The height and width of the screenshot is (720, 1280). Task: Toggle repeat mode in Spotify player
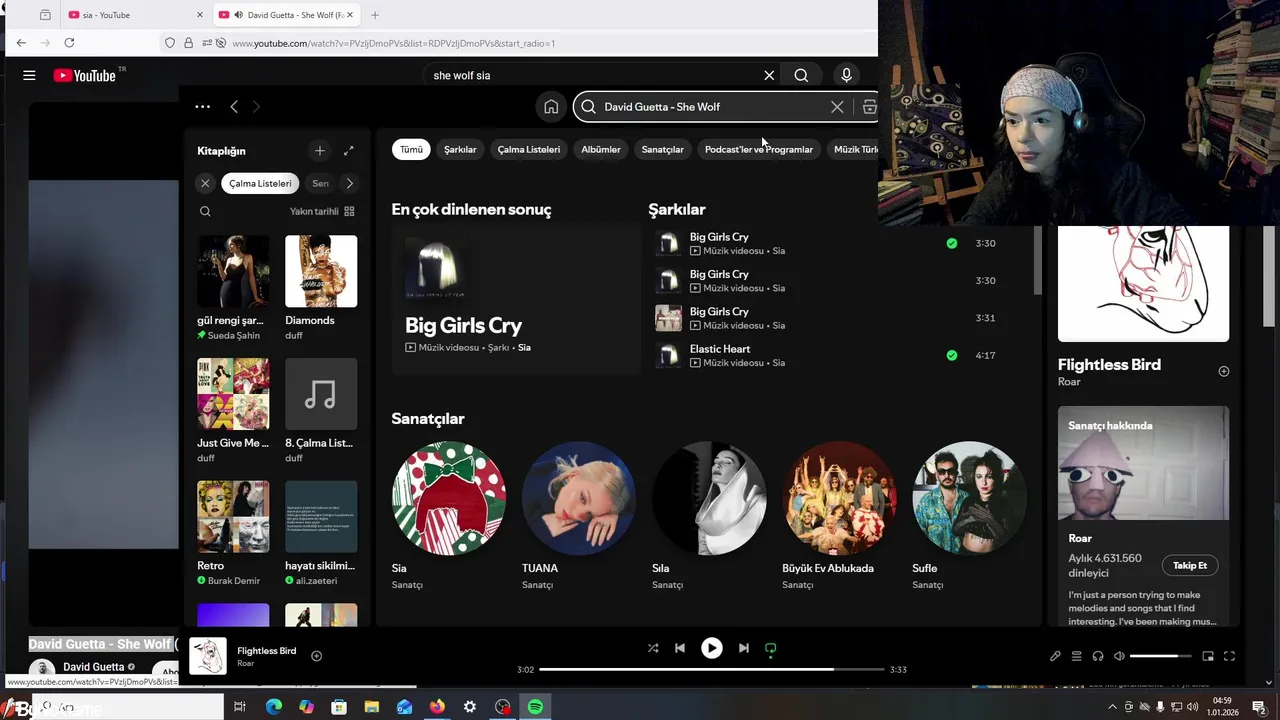click(x=771, y=648)
